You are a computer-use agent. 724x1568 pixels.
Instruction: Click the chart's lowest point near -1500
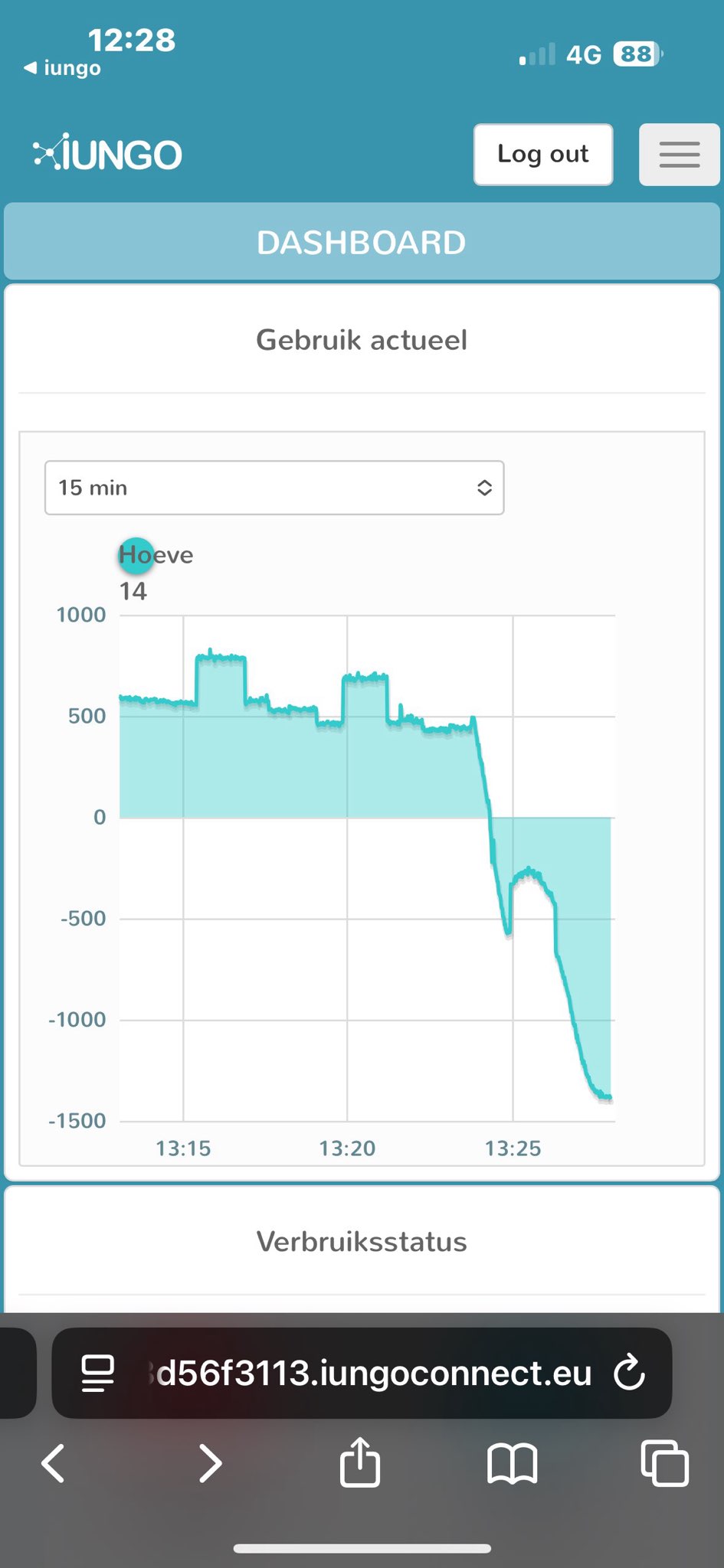point(608,1098)
